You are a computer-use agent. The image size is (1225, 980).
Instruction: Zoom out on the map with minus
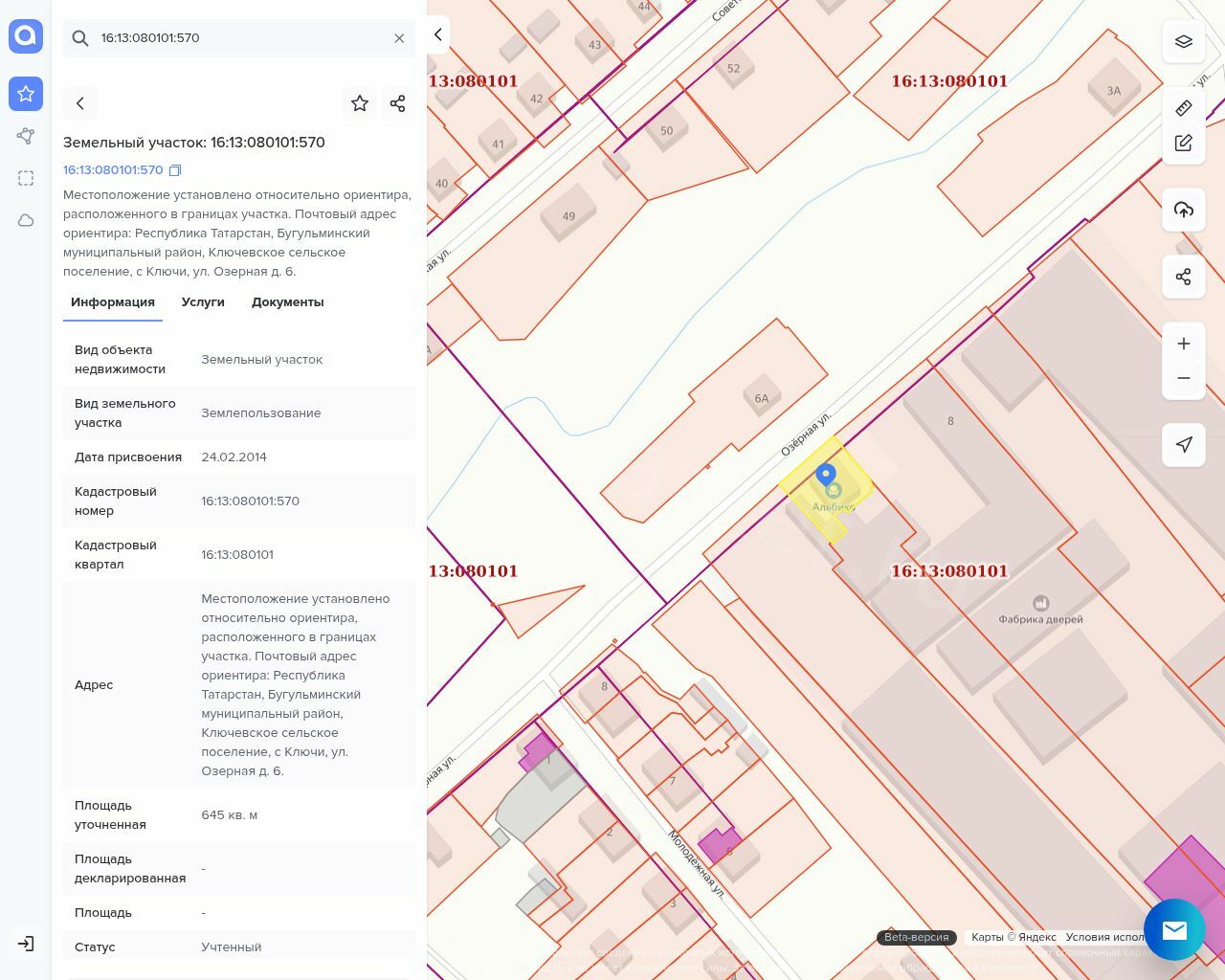tap(1184, 378)
